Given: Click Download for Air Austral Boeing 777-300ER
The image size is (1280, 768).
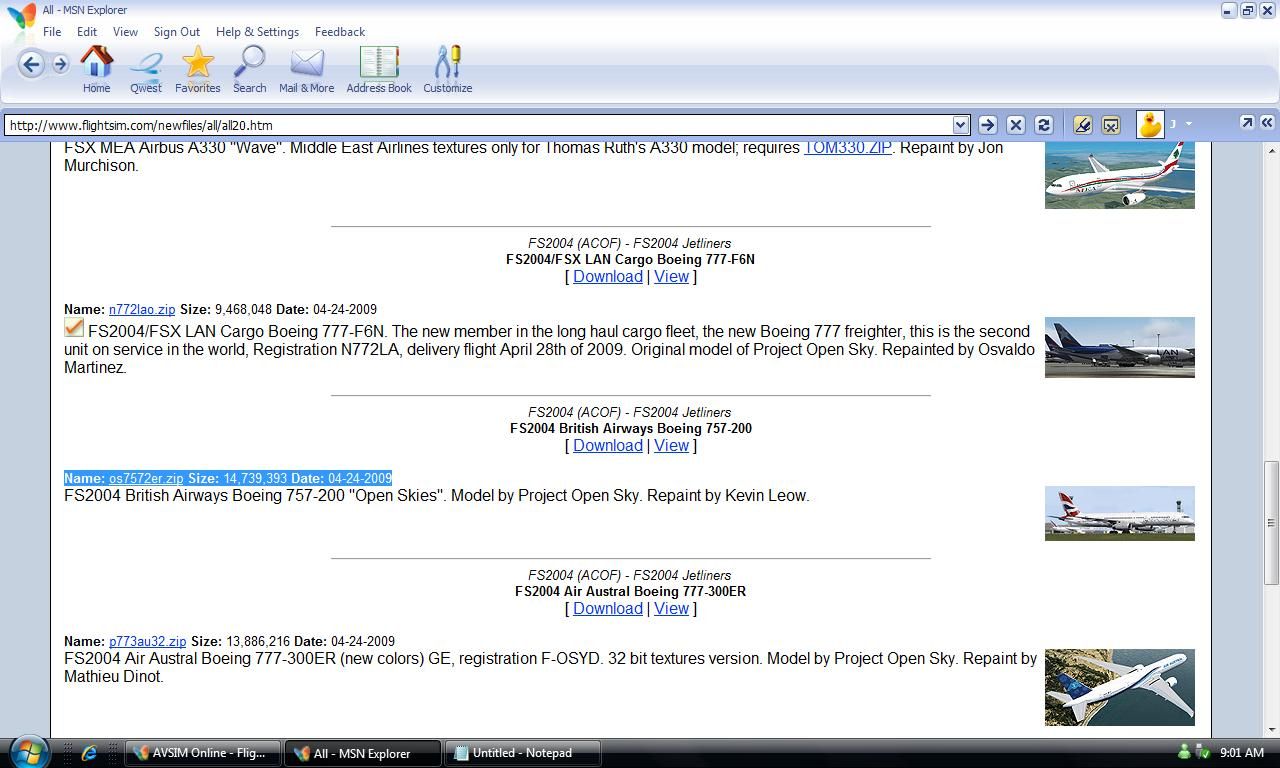Looking at the screenshot, I should 608,609.
